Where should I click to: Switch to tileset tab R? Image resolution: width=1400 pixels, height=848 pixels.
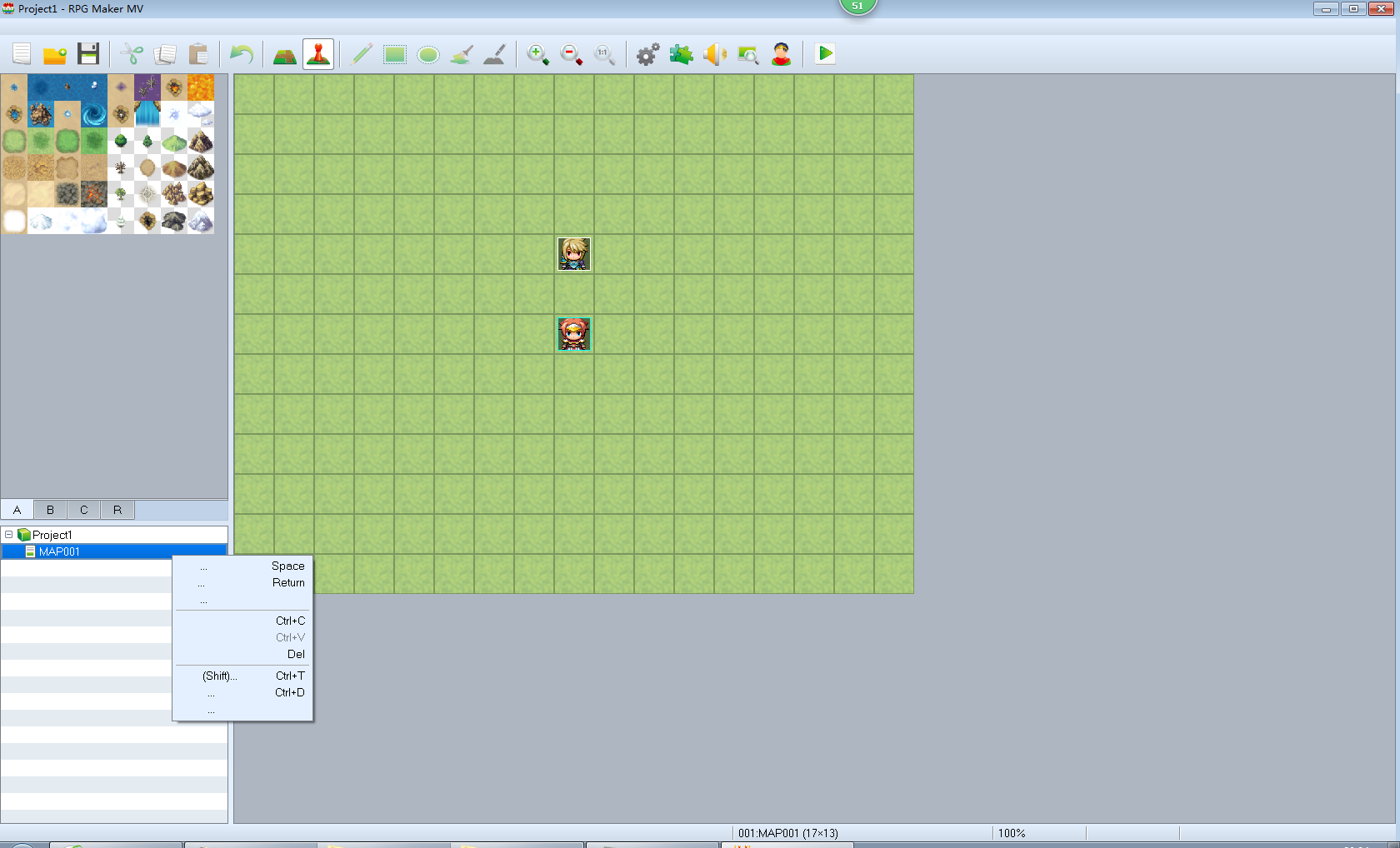pos(117,510)
